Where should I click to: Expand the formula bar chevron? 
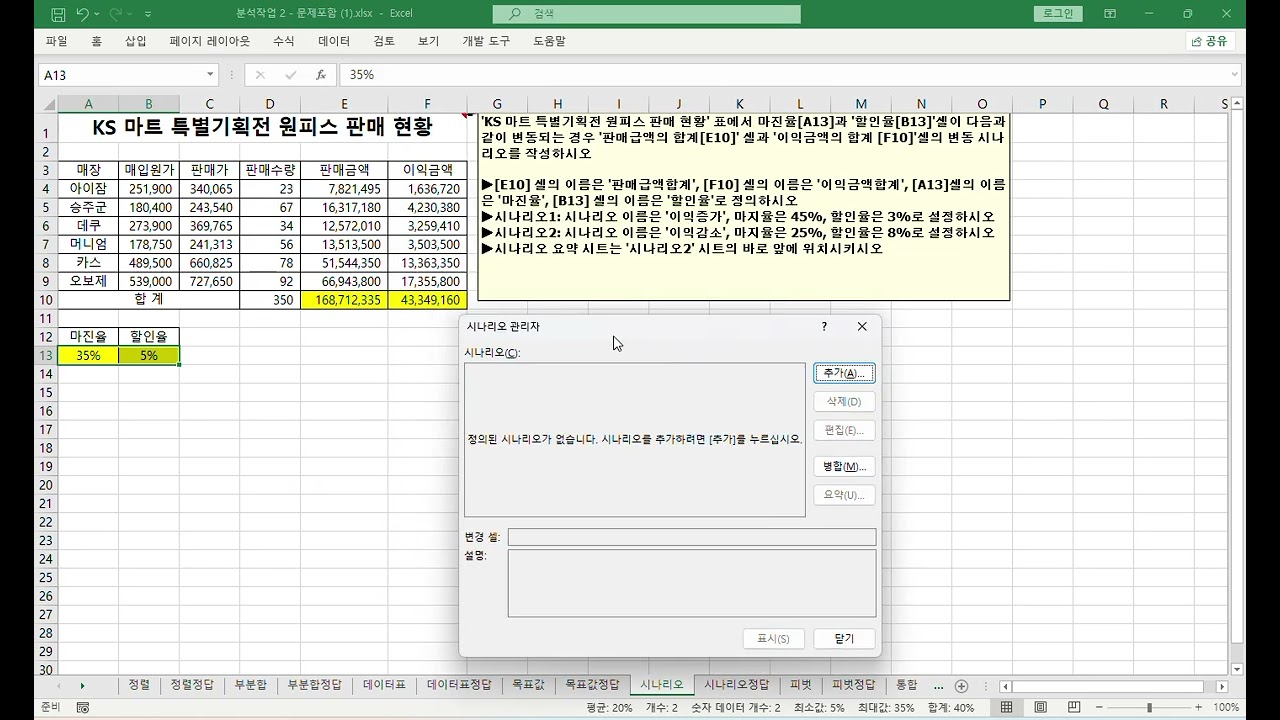tap(1234, 75)
